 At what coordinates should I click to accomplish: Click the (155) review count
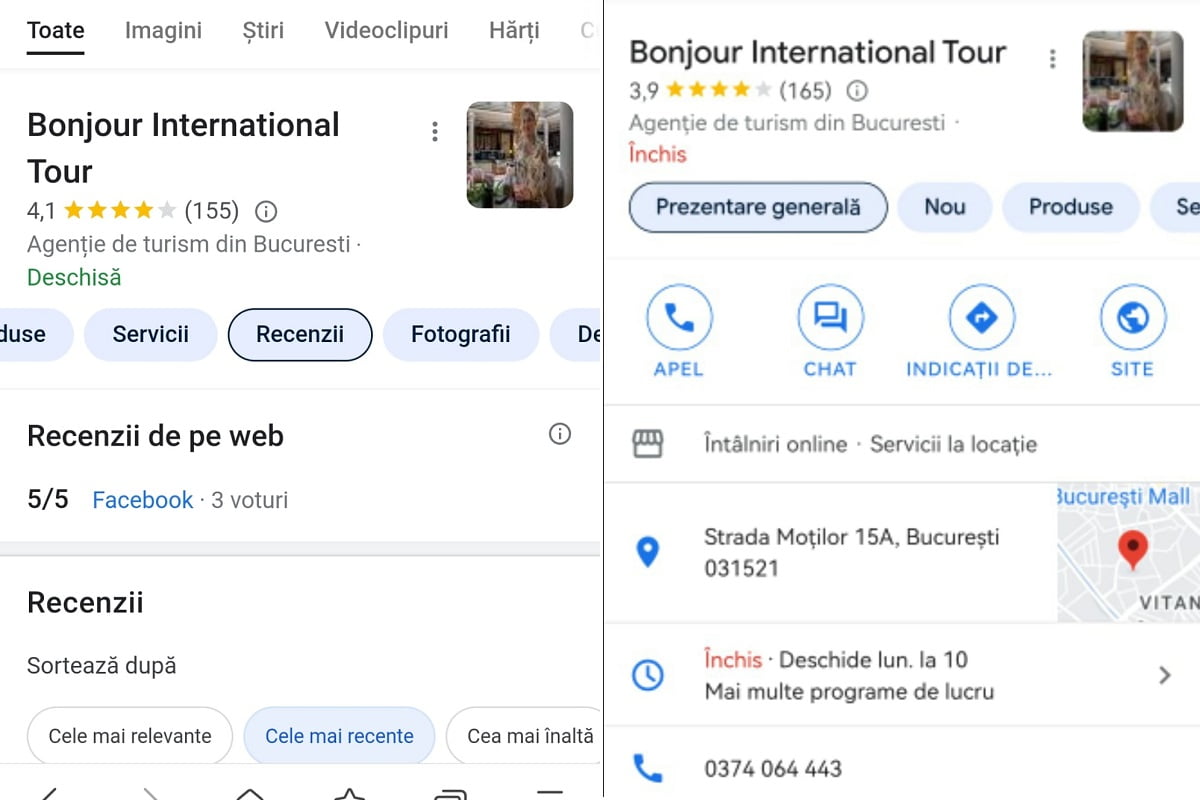tap(212, 211)
